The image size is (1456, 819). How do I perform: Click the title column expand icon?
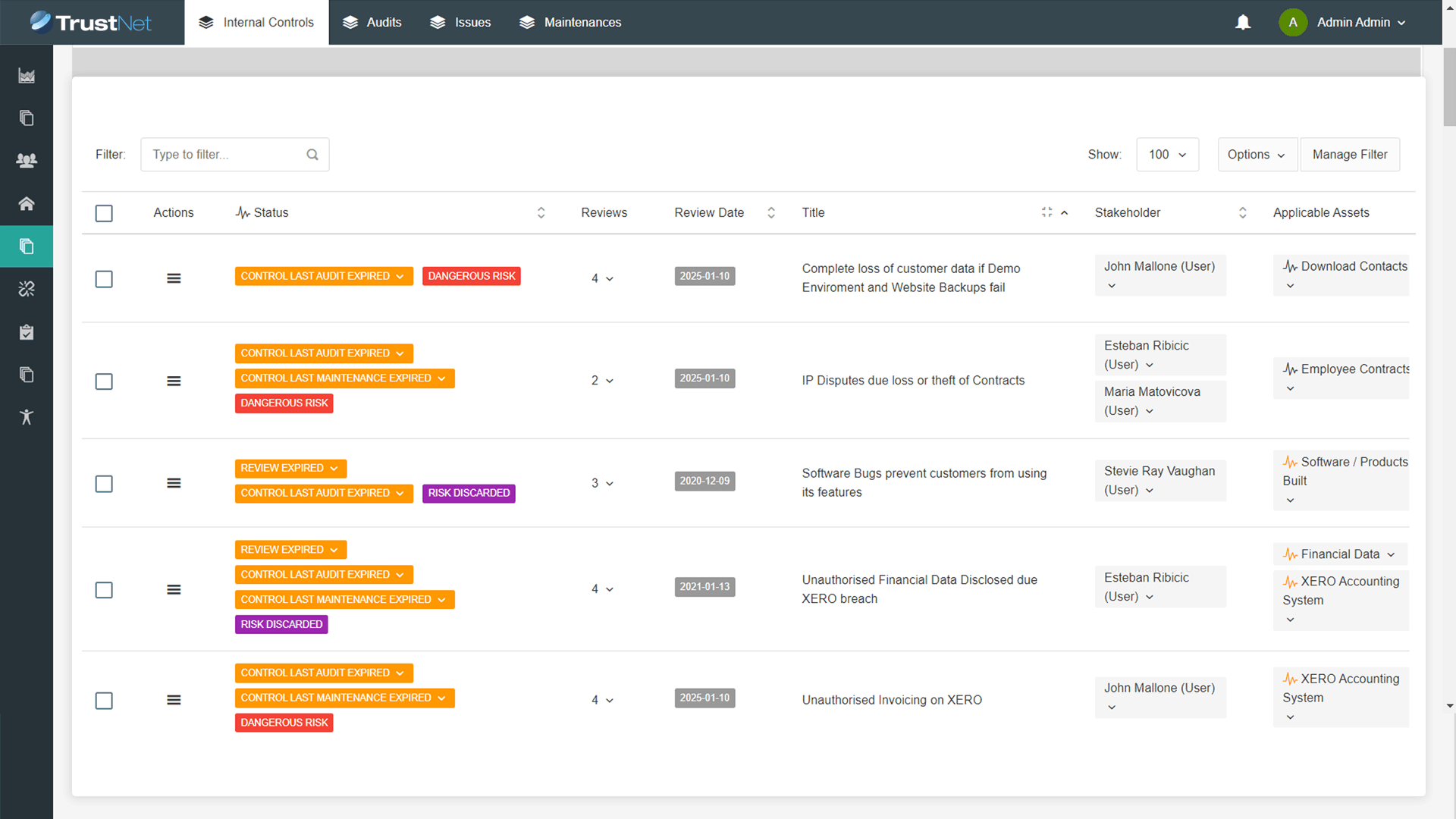coord(1046,212)
